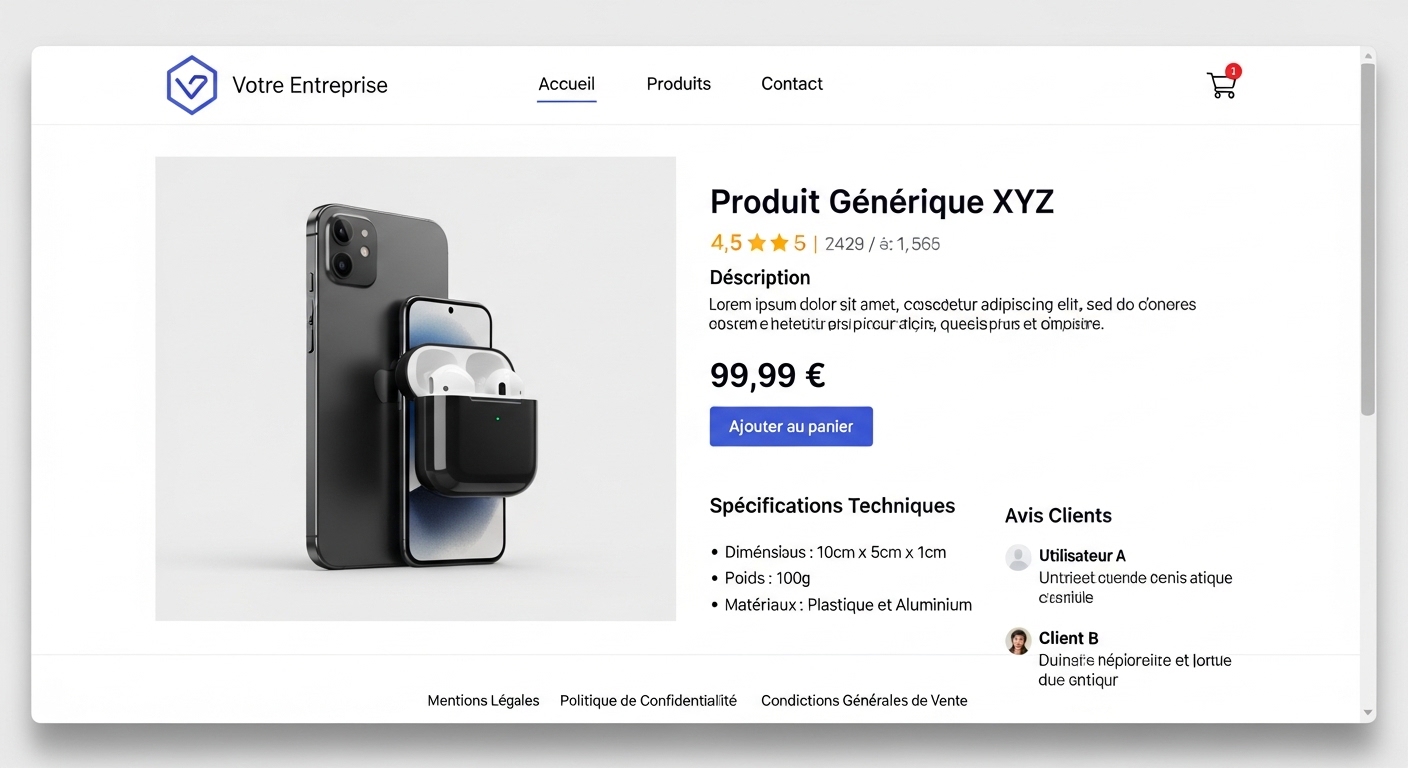Click the second gold rating star

tap(779, 243)
